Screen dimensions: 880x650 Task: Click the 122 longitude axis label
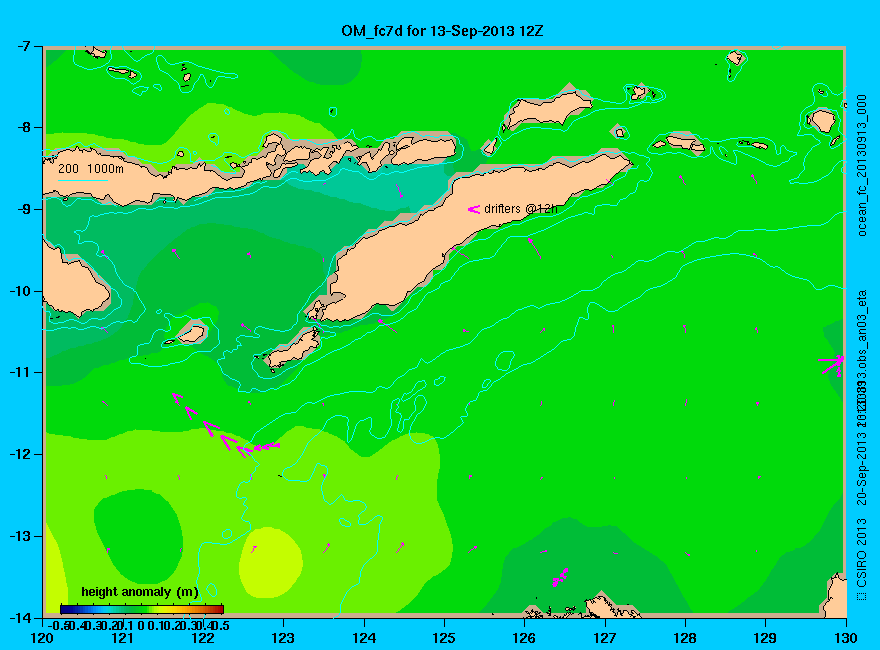(x=203, y=638)
